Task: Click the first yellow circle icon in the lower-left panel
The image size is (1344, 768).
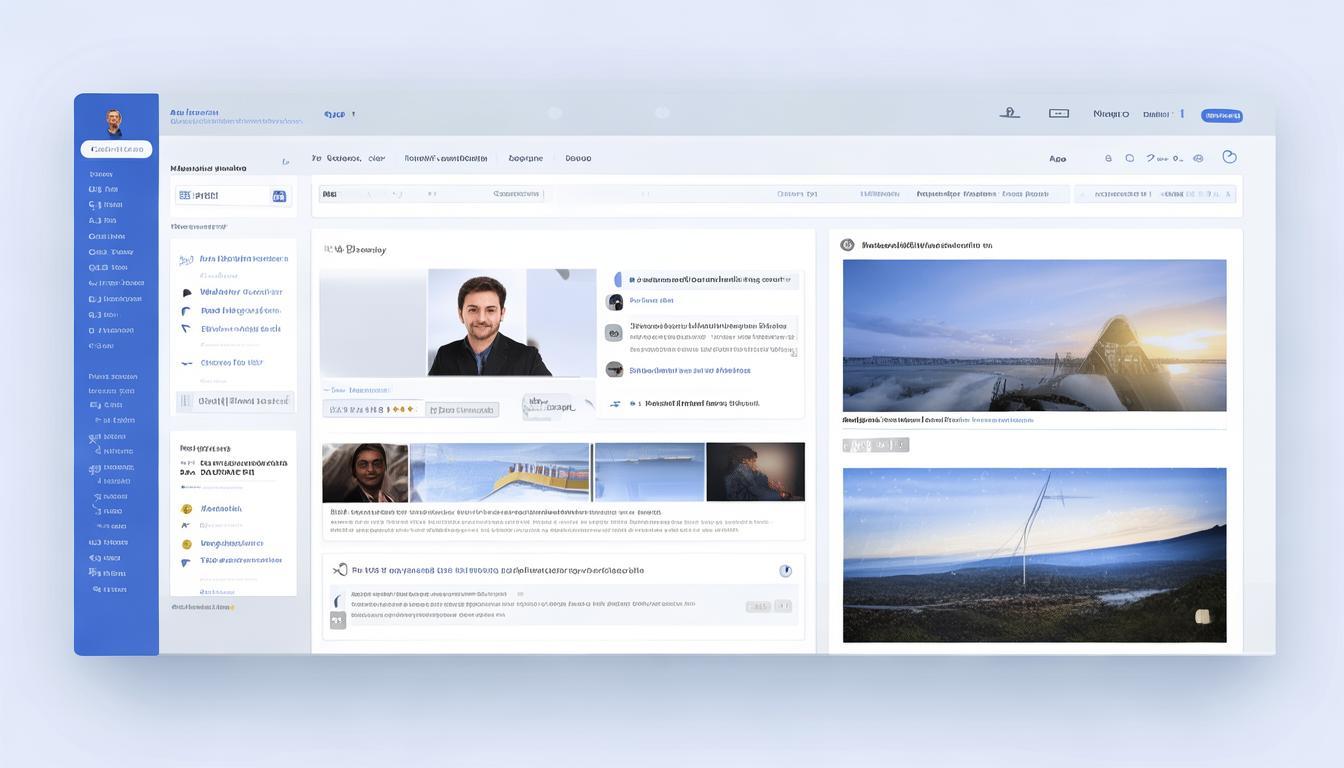Action: pos(186,509)
